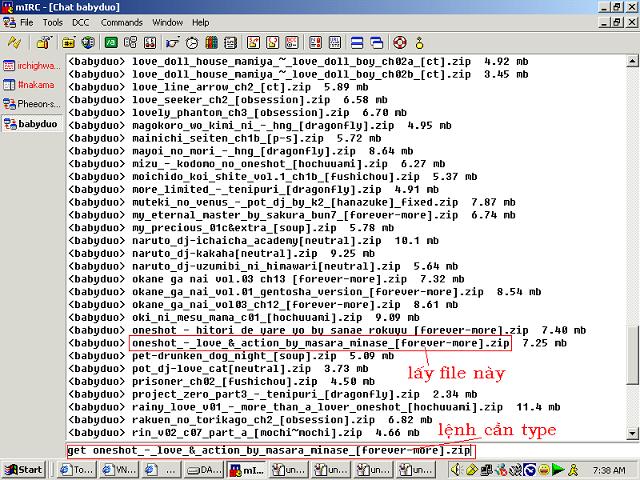This screenshot has width=640, height=480.
Task: Click the 7:38 AM system clock
Action: pyautogui.click(x=609, y=470)
